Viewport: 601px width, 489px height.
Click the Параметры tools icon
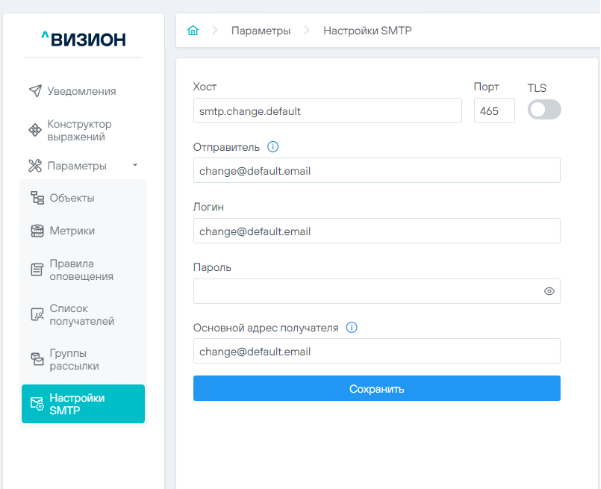[35, 166]
